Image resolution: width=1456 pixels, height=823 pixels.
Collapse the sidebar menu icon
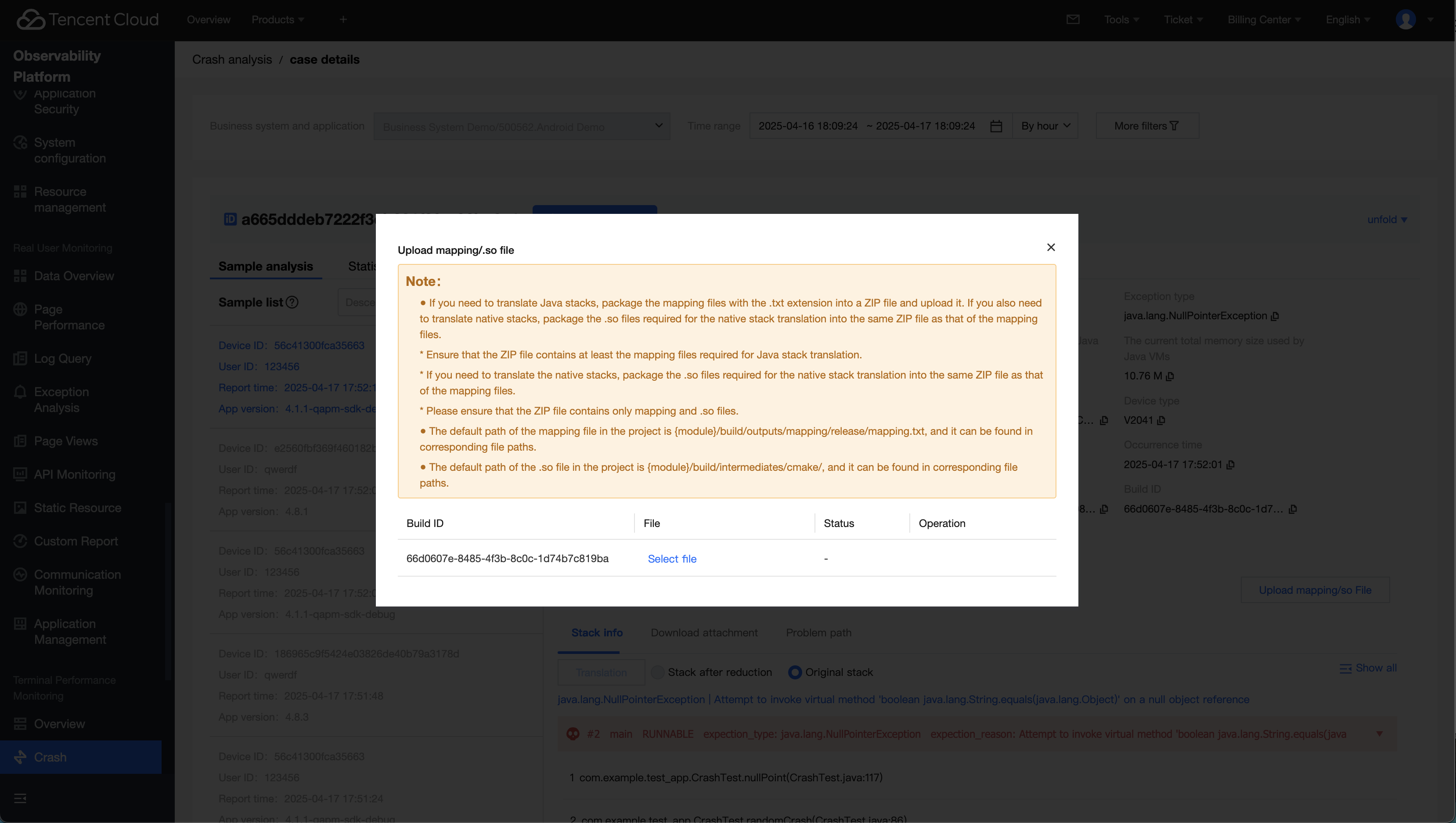[20, 798]
